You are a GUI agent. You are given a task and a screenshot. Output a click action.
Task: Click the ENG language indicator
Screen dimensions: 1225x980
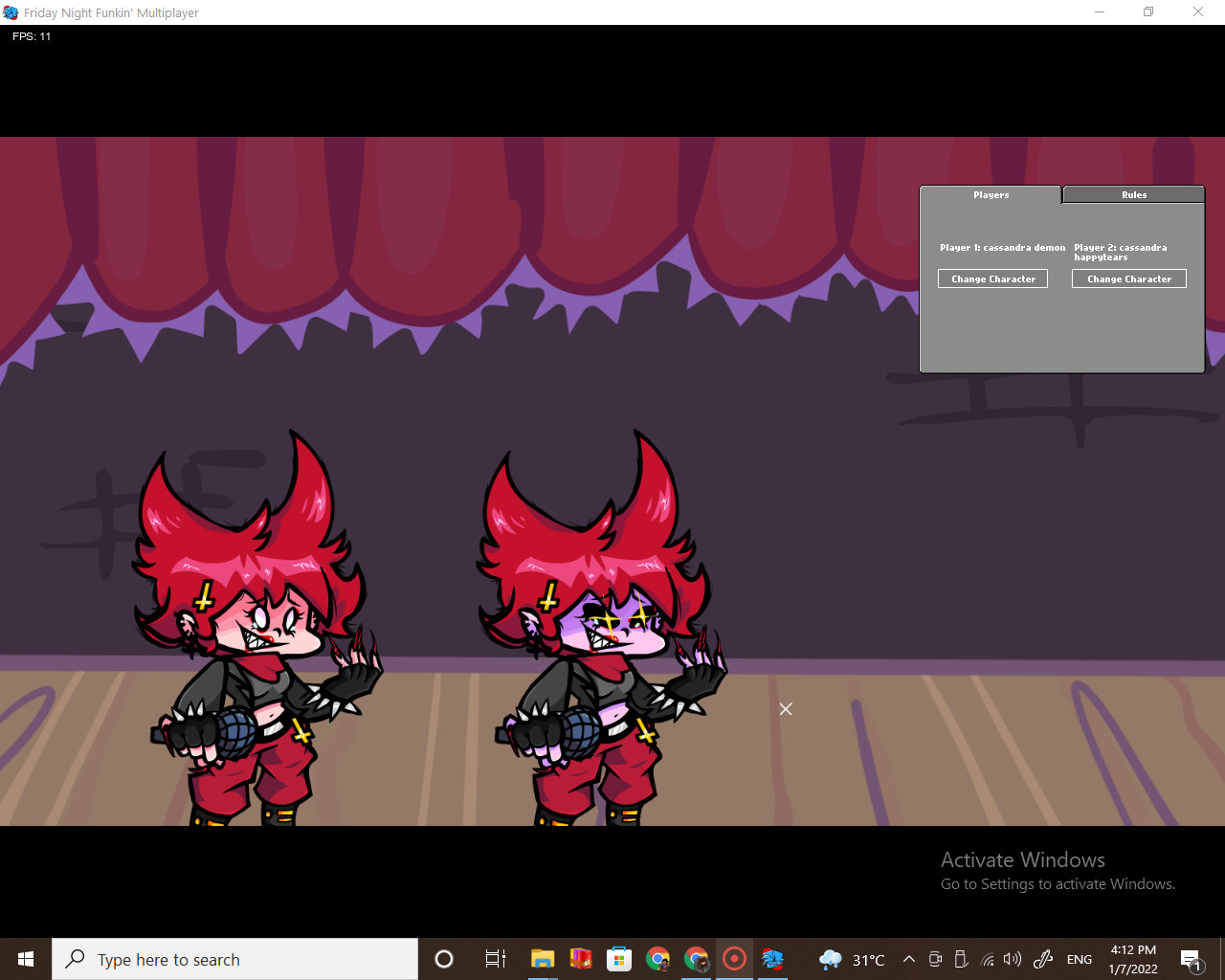[x=1080, y=959]
